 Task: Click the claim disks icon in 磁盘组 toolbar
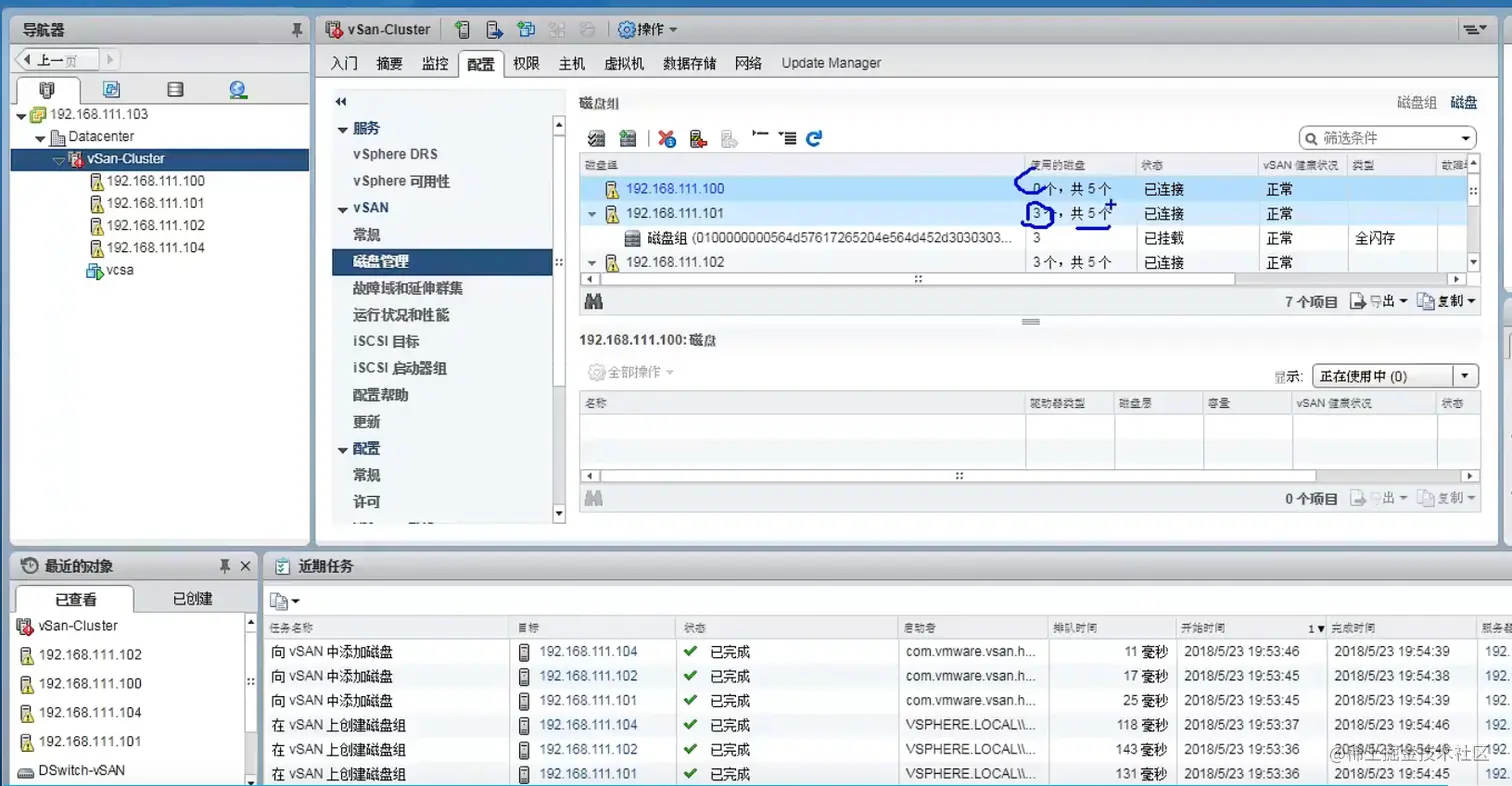point(597,138)
